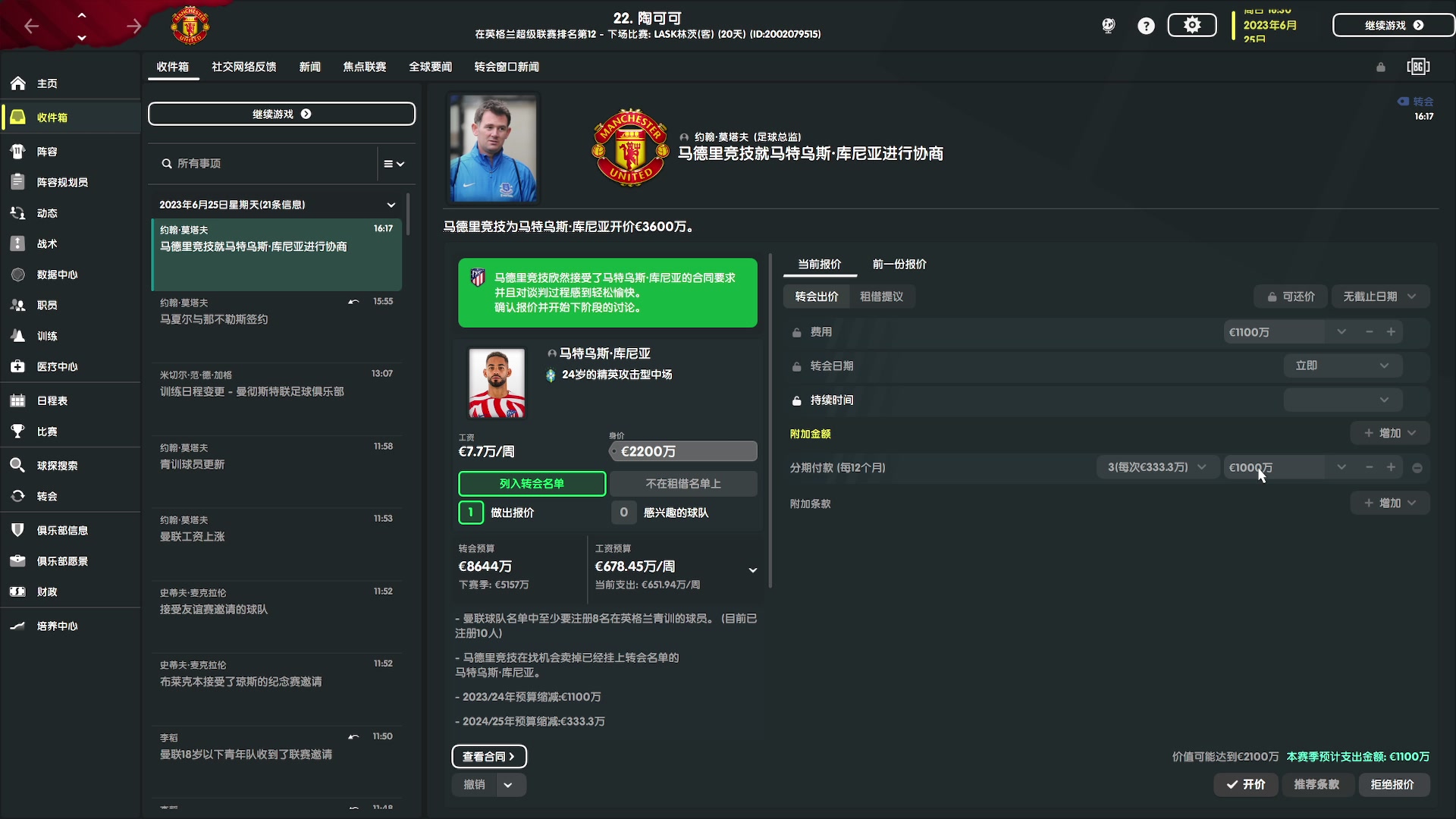This screenshot has width=1456, height=819.
Task: Open the 医疗中心 medical center icon
Action: [18, 366]
